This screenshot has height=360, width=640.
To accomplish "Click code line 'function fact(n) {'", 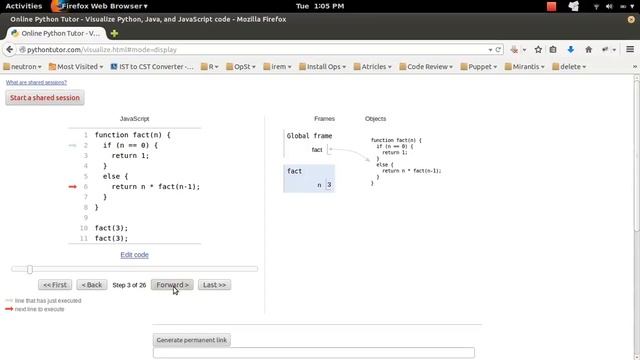I will pyautogui.click(x=133, y=135).
